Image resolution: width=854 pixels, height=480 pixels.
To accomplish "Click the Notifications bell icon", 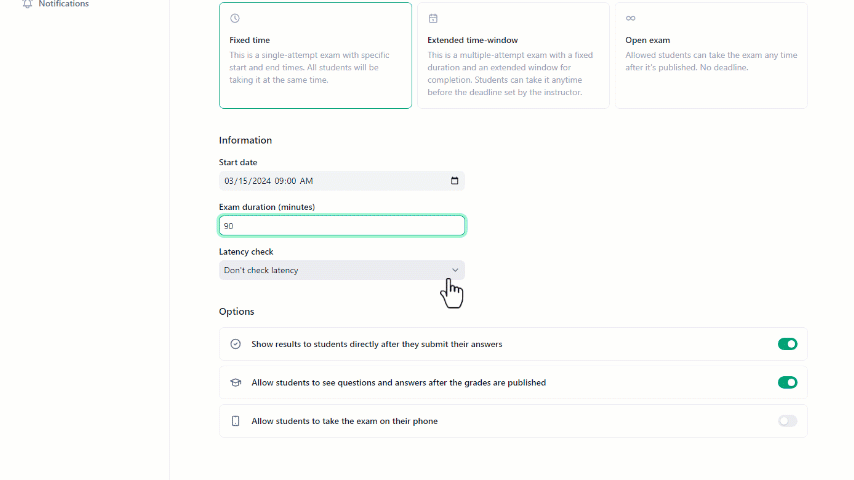I will [x=27, y=4].
